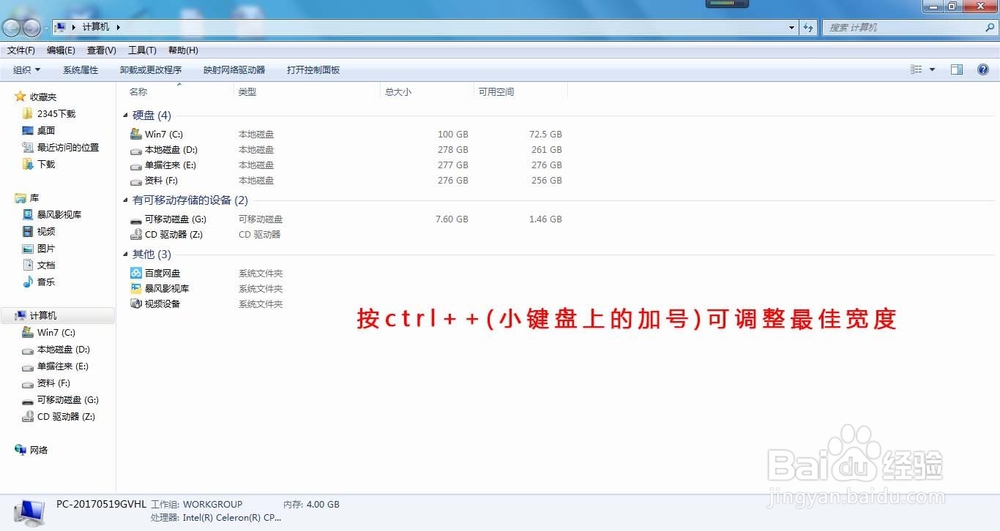Click the PC-20170519GVHL computer name
Screen dimensions: 1000x531
click(x=101, y=504)
